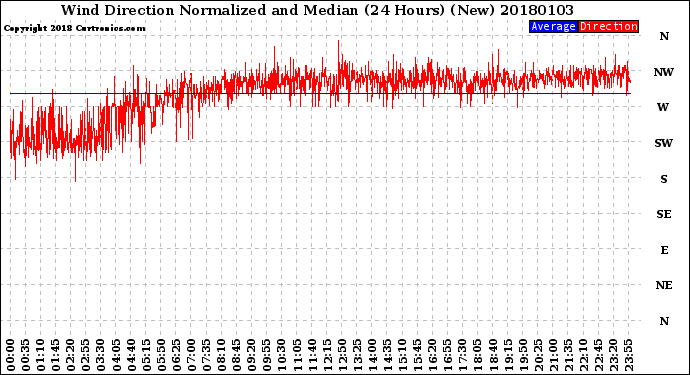Click the '09:20' time axis label
Screen dimensions: 690x375
point(251,355)
